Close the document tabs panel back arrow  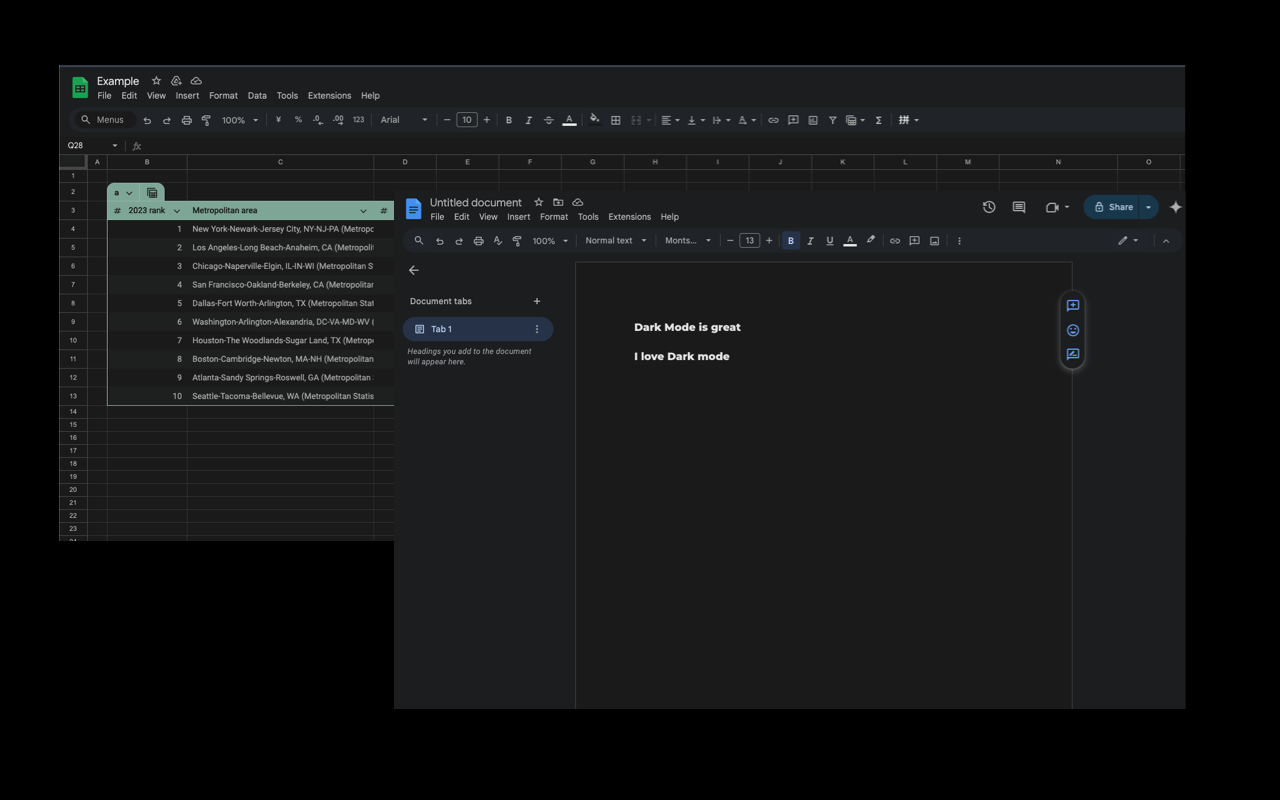coord(414,270)
